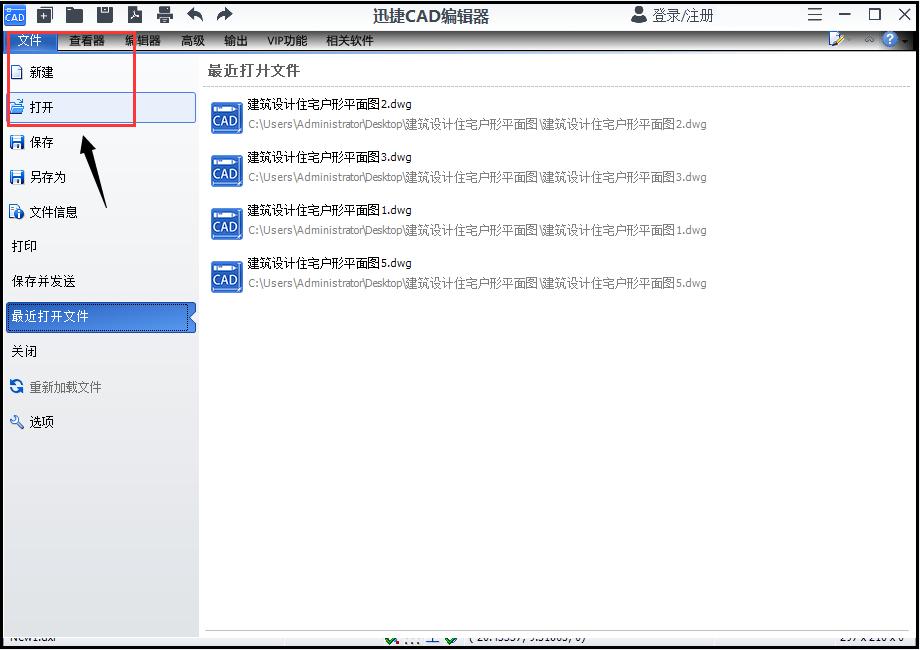The width and height of the screenshot is (920, 650).
Task: Collapse the ribbon with the chevron arrow
Action: click(868, 40)
